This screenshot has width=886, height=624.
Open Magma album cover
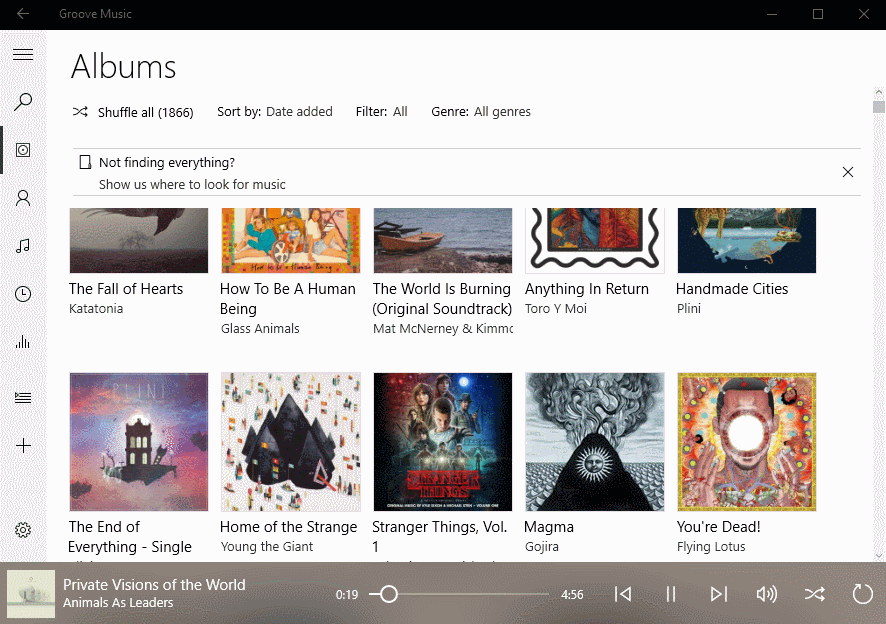pyautogui.click(x=594, y=442)
